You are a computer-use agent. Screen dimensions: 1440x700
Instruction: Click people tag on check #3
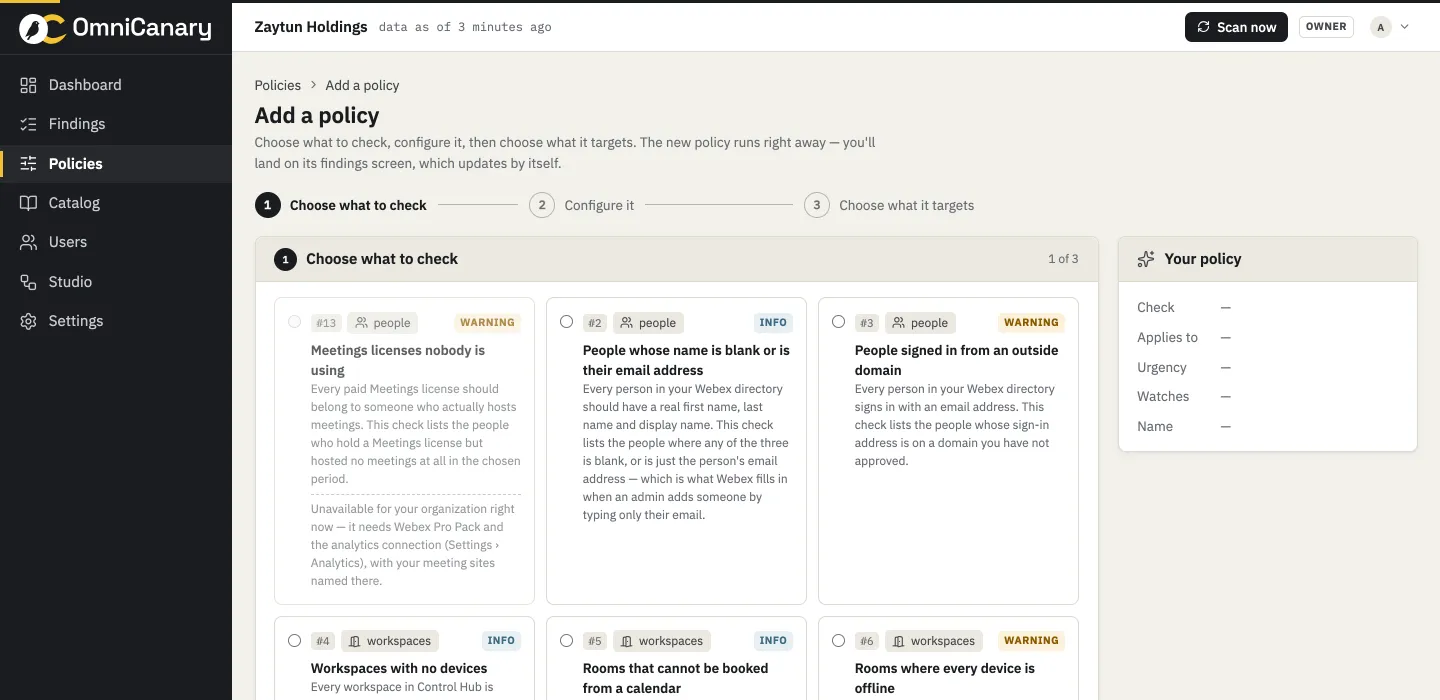(x=920, y=323)
